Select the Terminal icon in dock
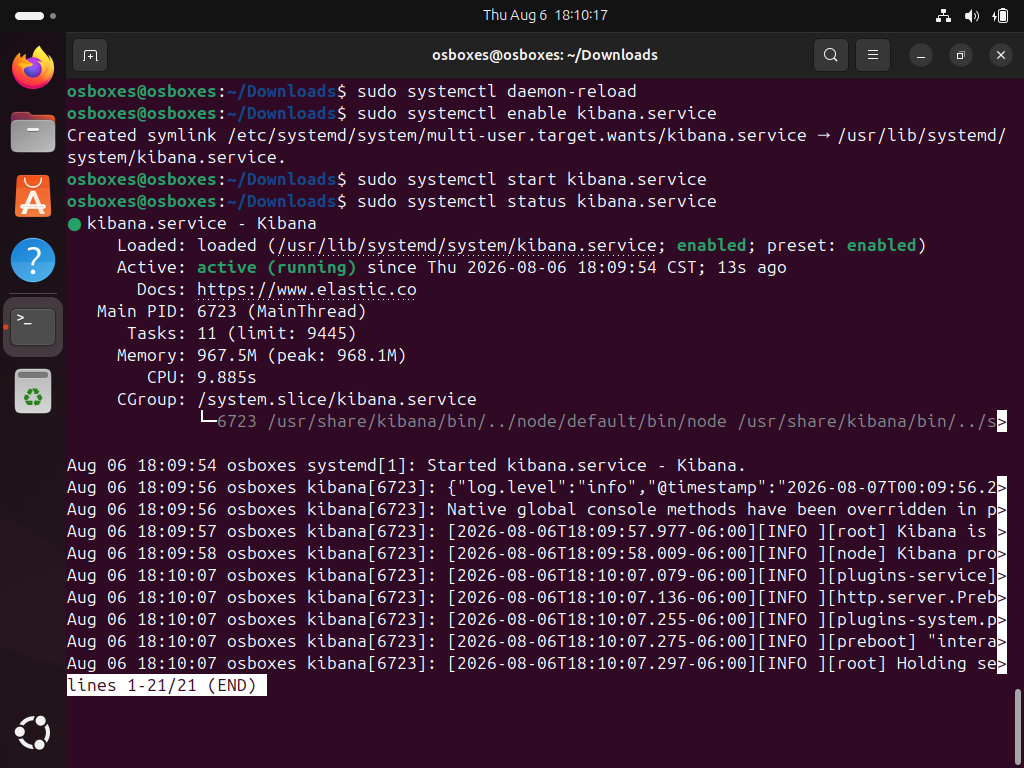Screen dimensions: 1024x768 33,327
